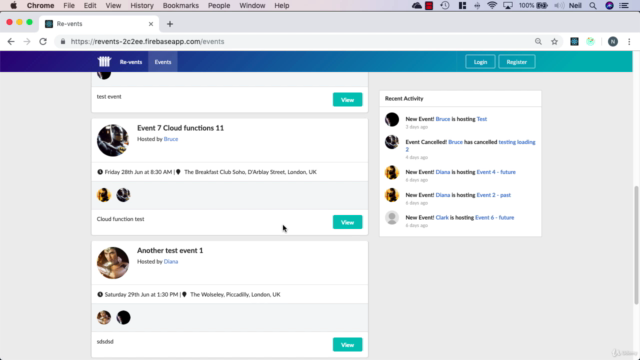Open testing loading 2 activity link

[x=517, y=142]
